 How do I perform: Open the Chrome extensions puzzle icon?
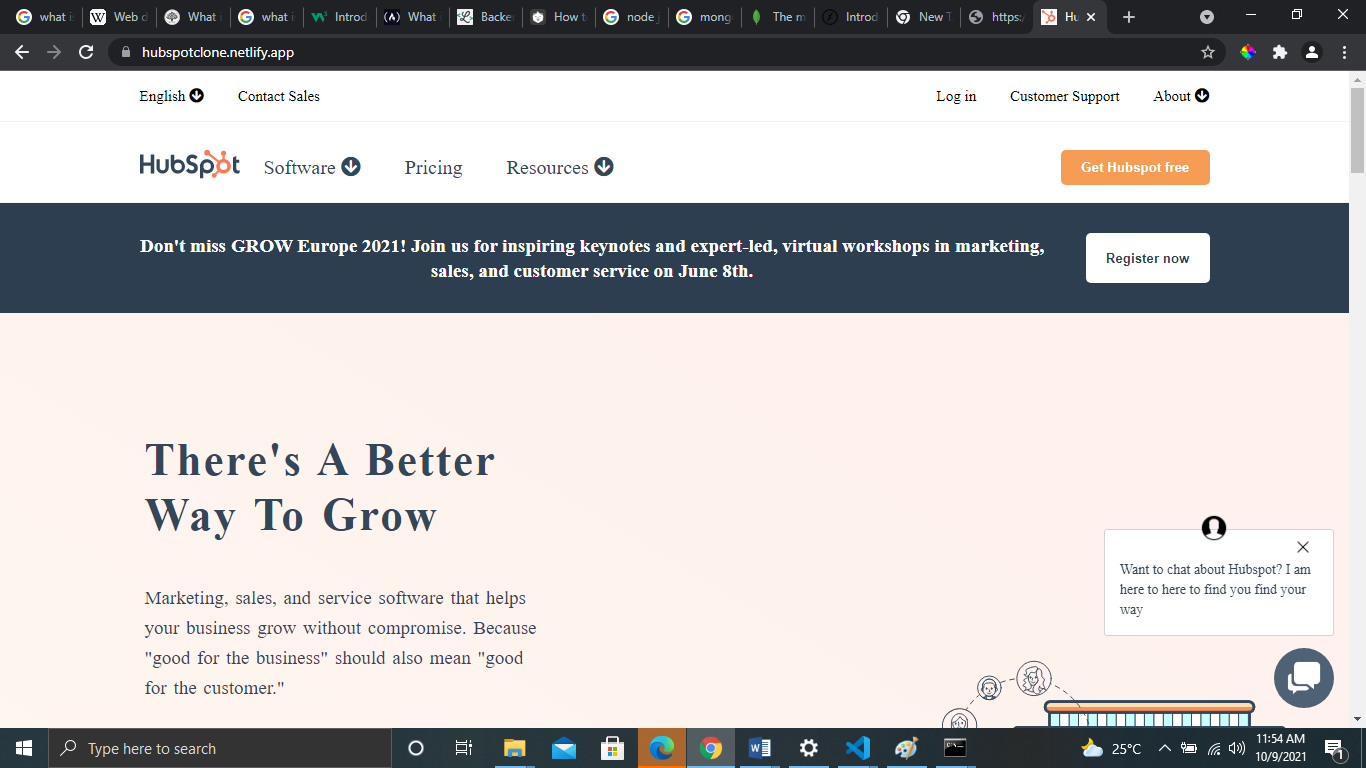[1279, 52]
